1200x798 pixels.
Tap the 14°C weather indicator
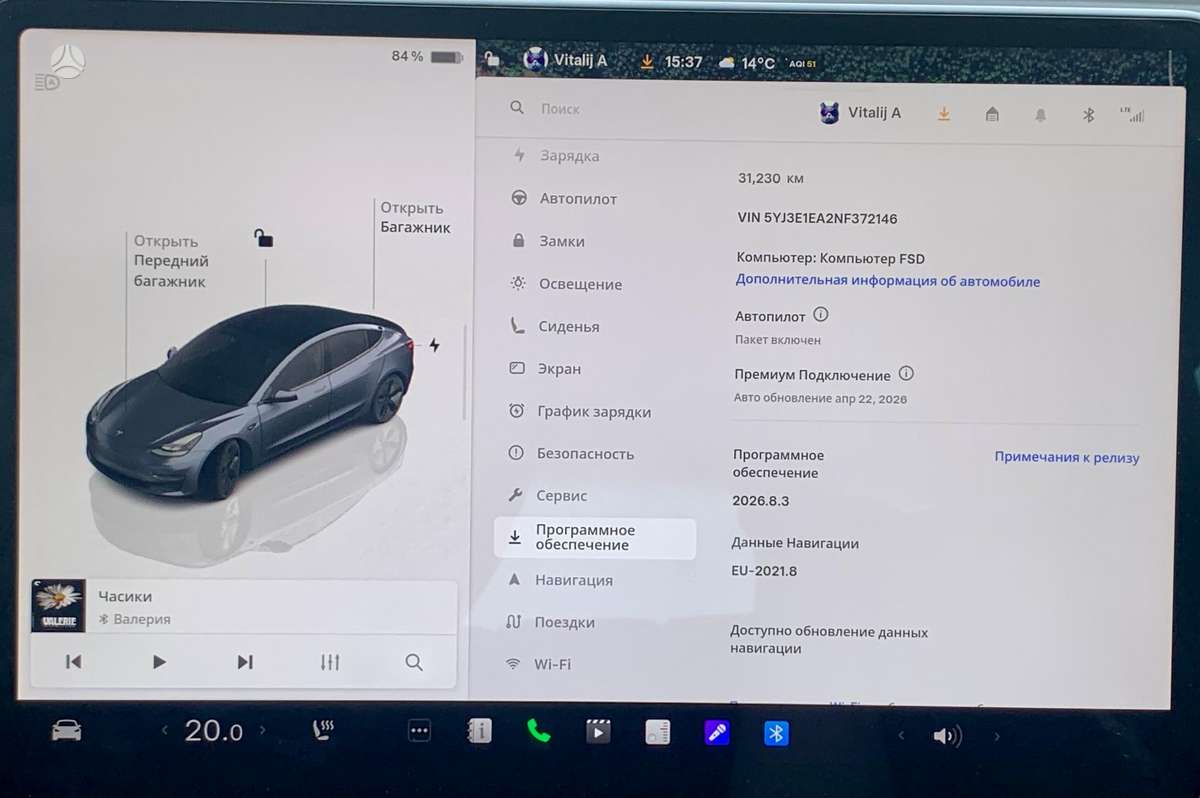[748, 63]
